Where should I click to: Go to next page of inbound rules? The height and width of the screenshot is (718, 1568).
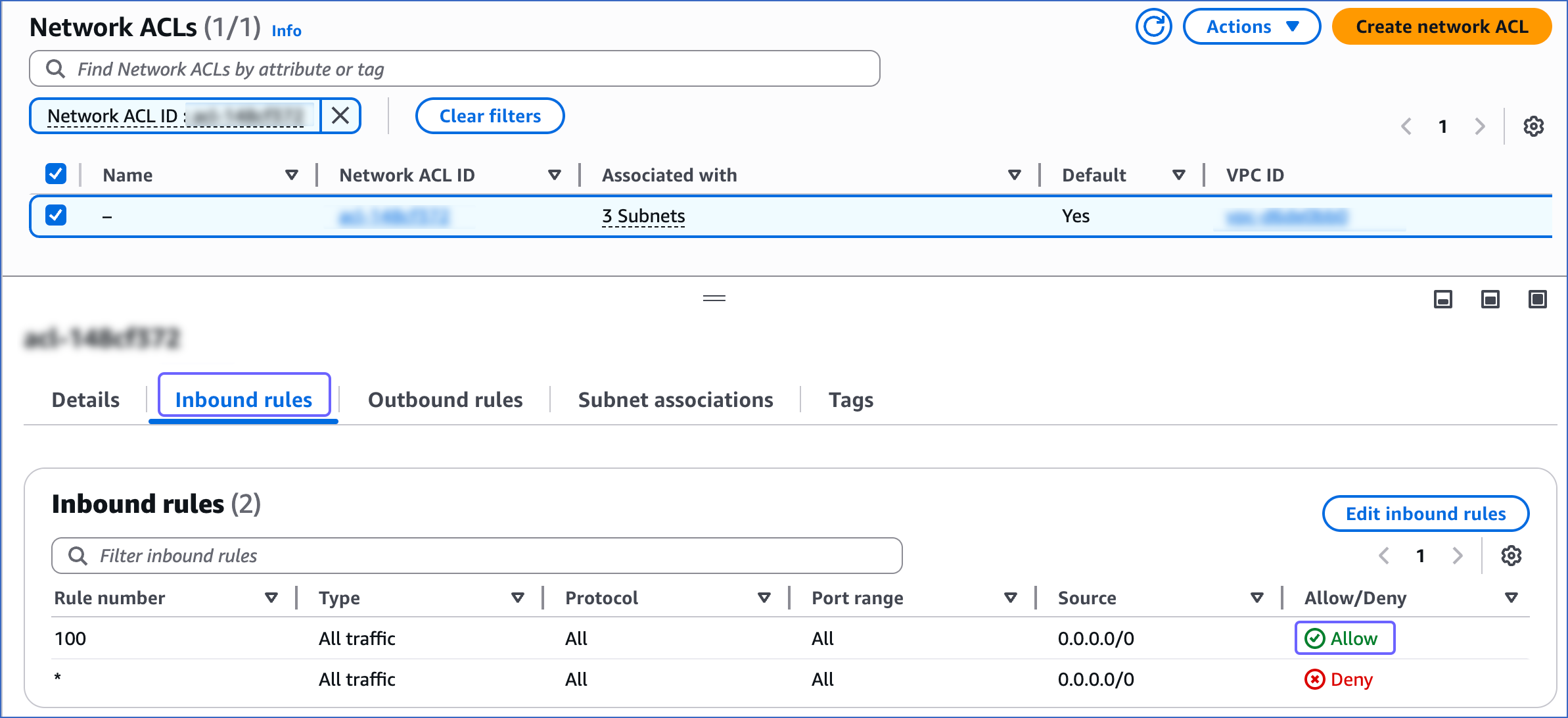(x=1458, y=556)
